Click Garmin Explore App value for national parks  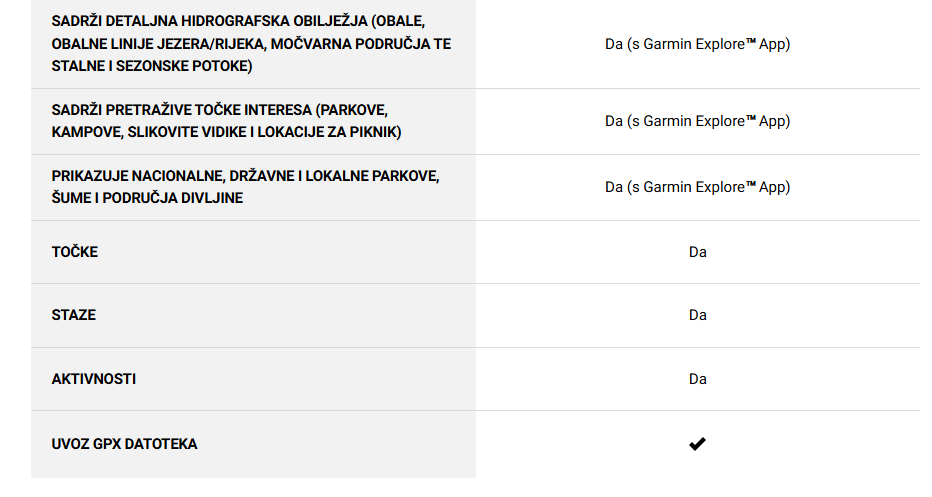698,187
